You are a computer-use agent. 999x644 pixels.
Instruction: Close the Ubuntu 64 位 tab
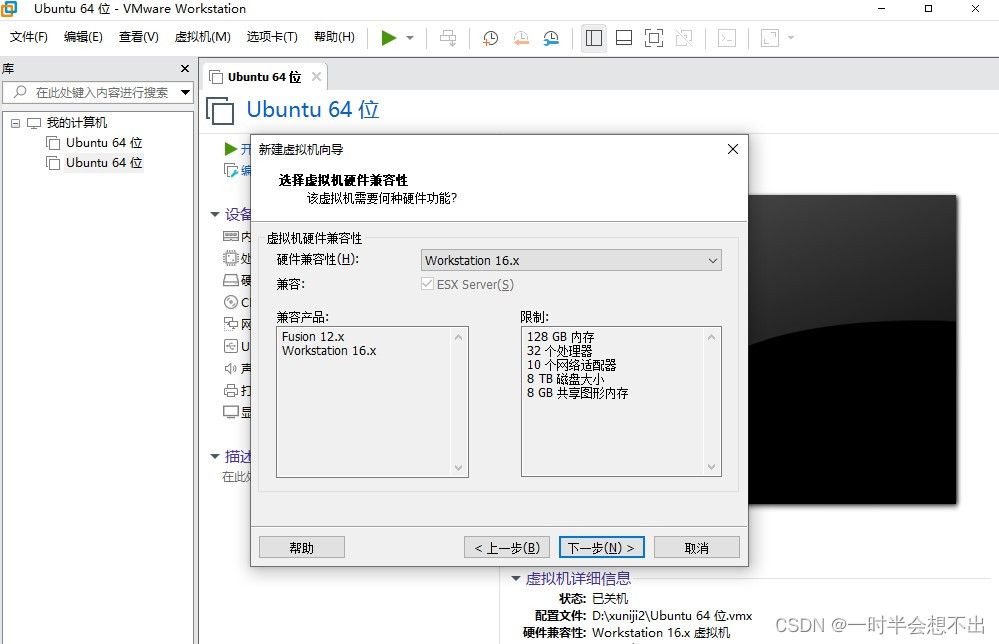click(316, 76)
